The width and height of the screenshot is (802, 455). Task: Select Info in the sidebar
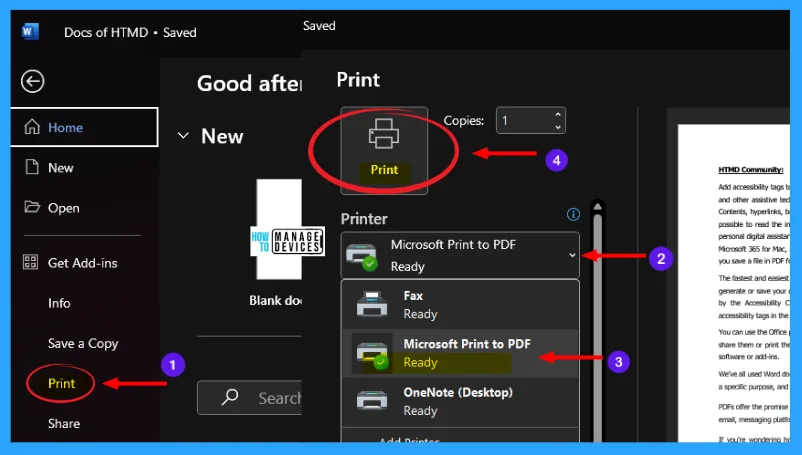click(x=59, y=303)
